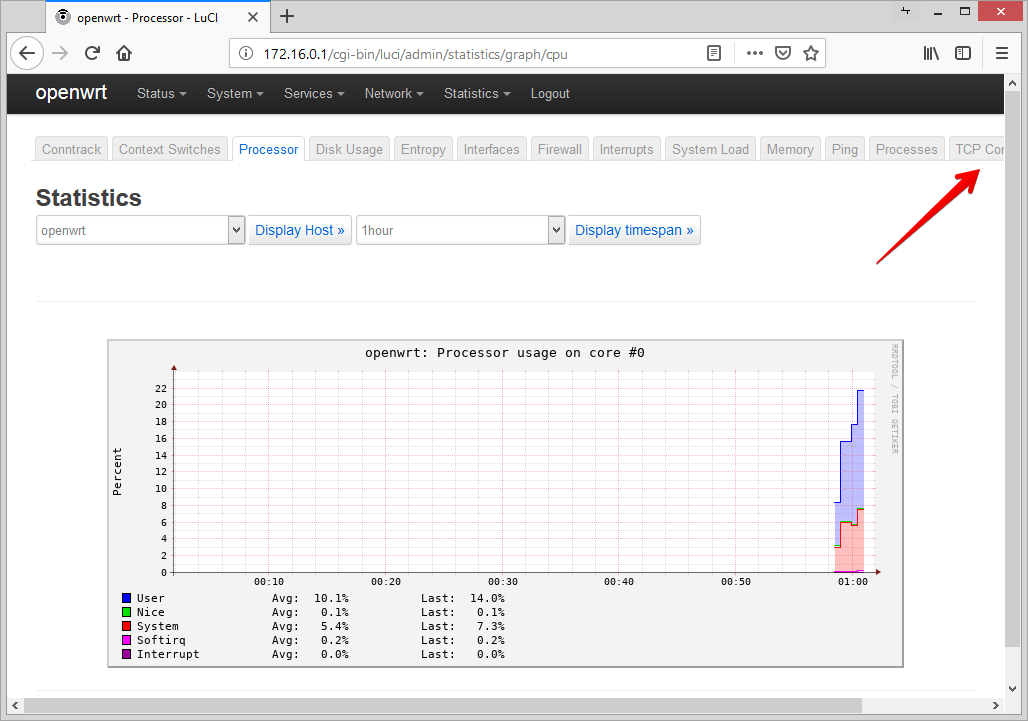The width and height of the screenshot is (1028, 721).
Task: Select the openwrt - Processor - LuCI browser tab
Action: coord(157,17)
